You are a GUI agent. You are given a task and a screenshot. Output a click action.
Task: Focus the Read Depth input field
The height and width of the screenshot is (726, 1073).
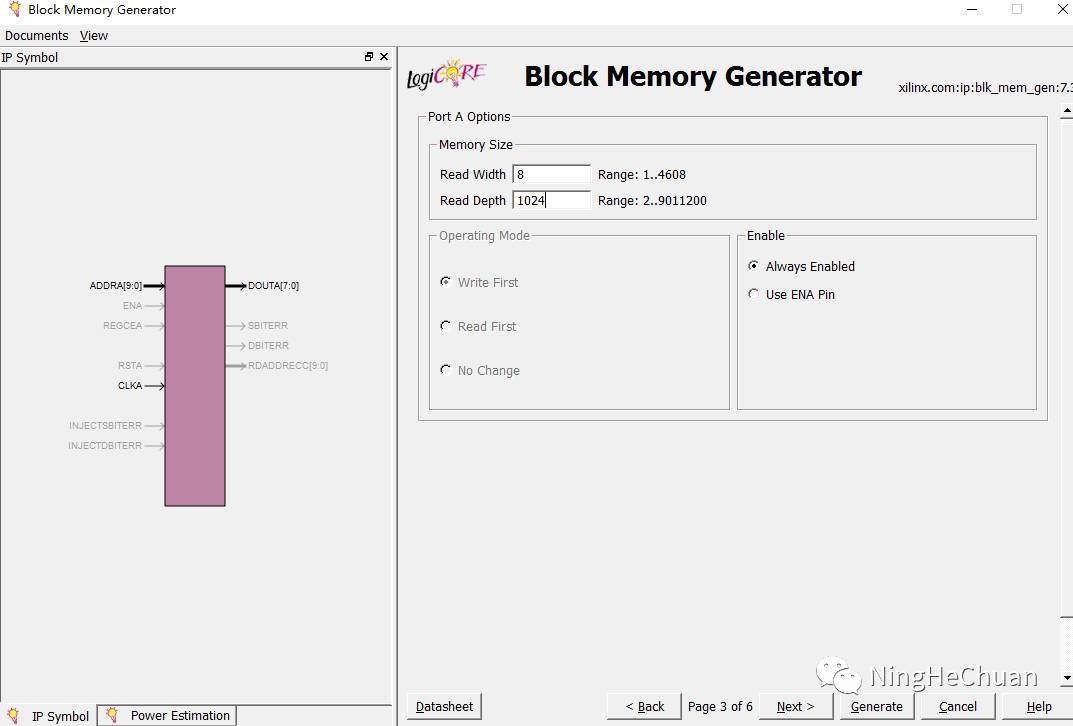tap(551, 200)
